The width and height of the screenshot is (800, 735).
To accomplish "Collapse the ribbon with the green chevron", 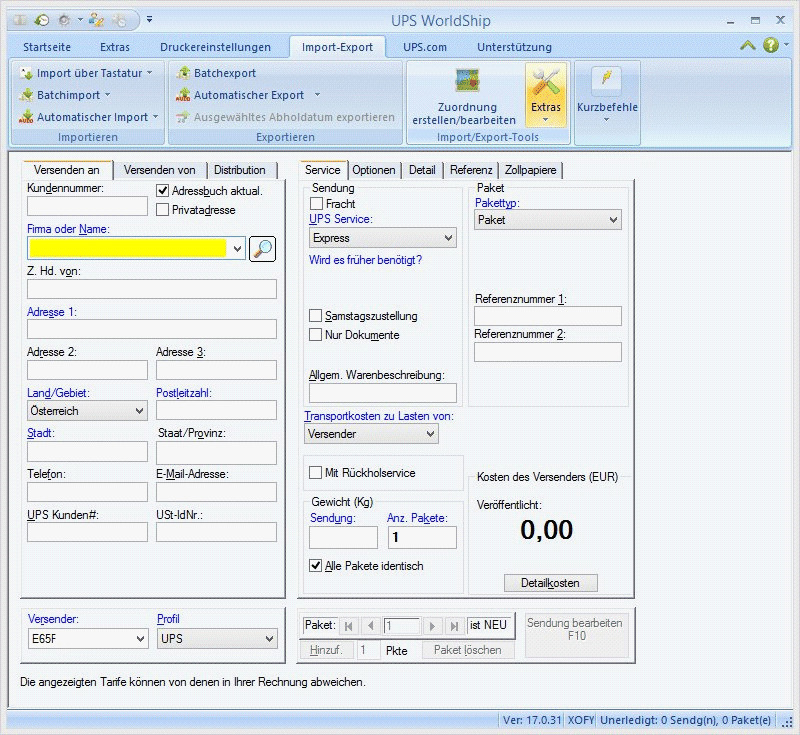I will pos(747,45).
